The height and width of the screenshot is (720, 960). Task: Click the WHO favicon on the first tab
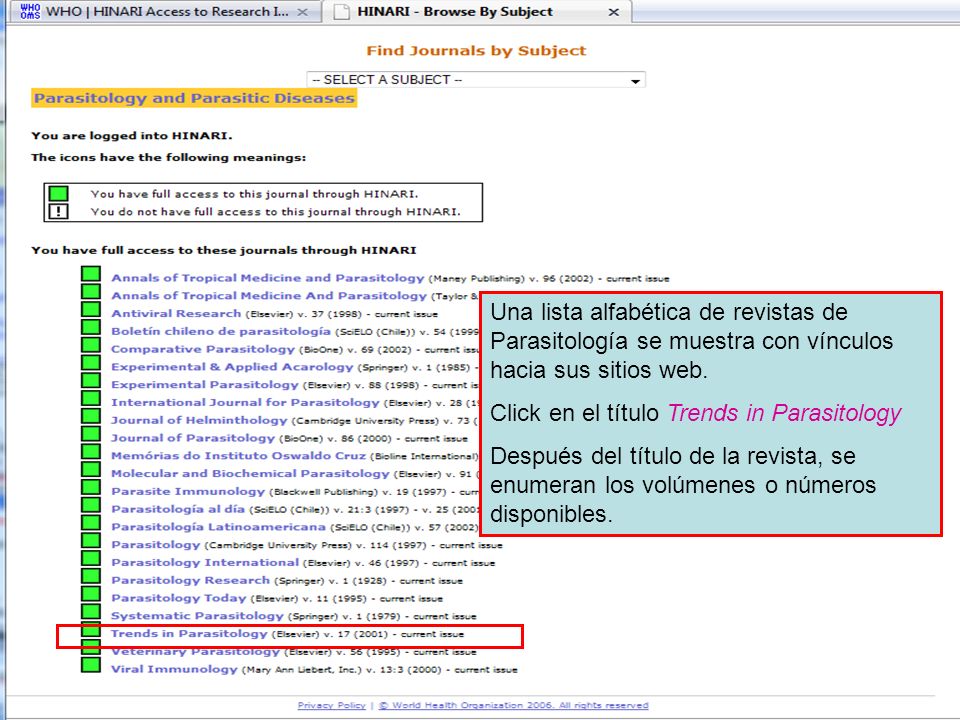point(30,12)
